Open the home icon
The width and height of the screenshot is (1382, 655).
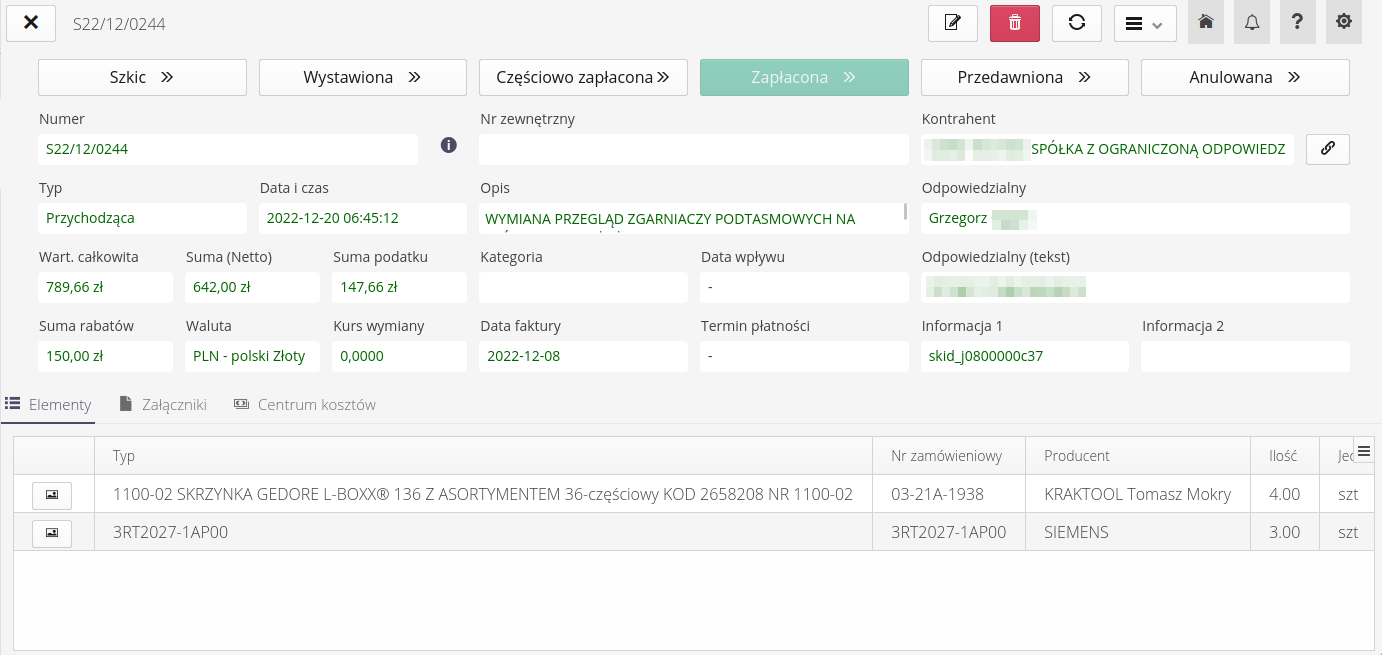click(1206, 23)
